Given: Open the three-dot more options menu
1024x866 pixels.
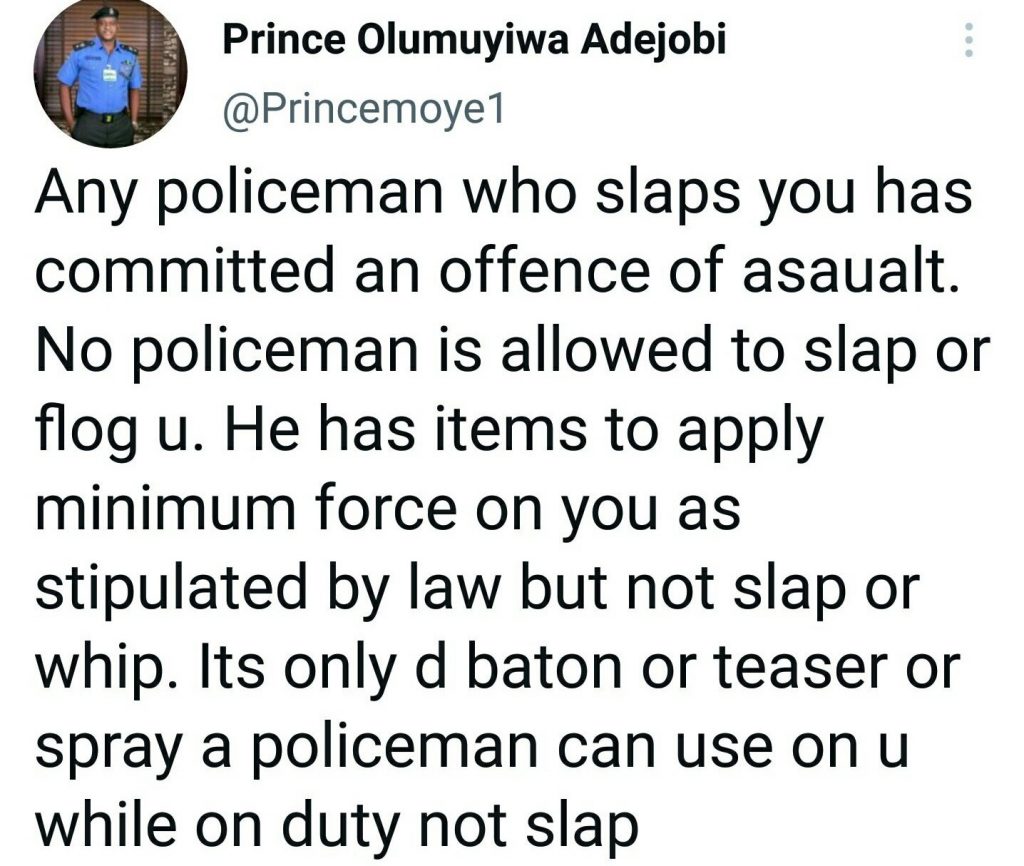Looking at the screenshot, I should 966,41.
